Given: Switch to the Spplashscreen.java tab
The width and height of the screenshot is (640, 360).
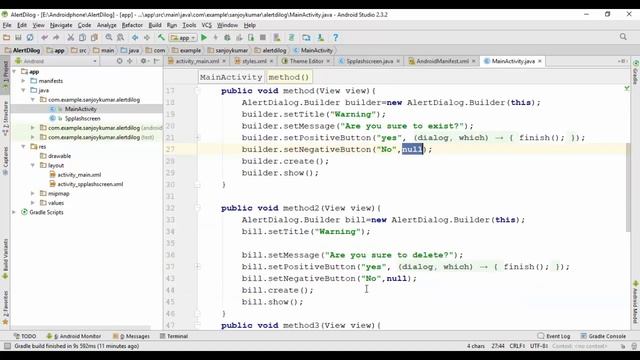Looking at the screenshot, I should click(369, 61).
